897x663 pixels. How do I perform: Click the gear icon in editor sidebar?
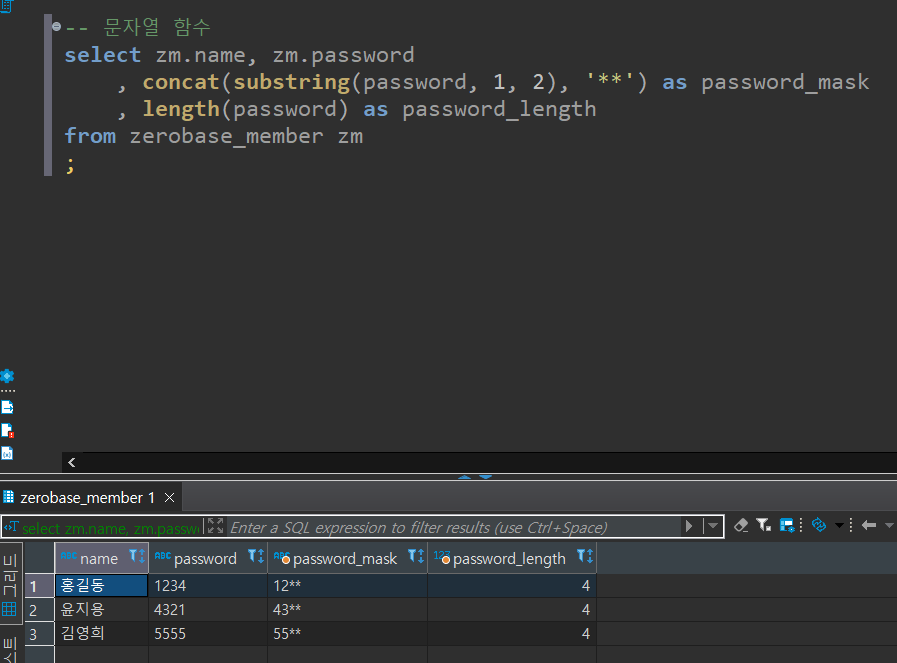pos(7,377)
